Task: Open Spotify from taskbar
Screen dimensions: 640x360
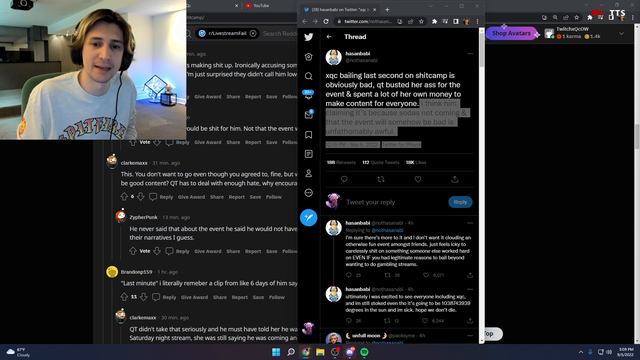Action: coord(364,352)
